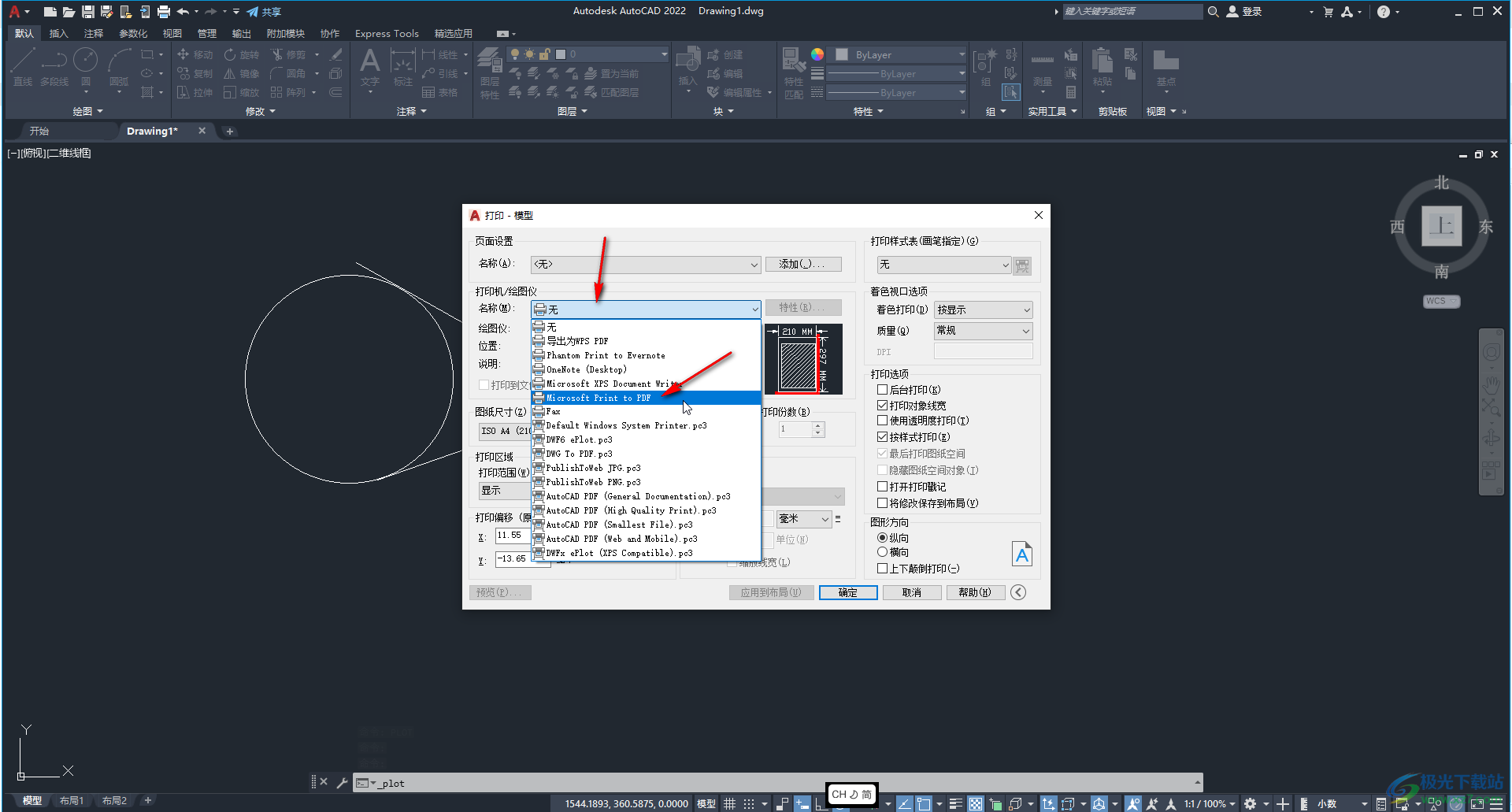Enable plot transparency (使用透明度打印) checkbox
The image size is (1512, 812).
(883, 421)
